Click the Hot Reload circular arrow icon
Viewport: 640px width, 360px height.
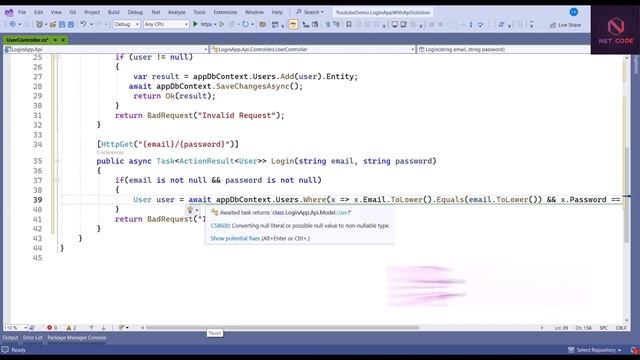click(x=245, y=24)
